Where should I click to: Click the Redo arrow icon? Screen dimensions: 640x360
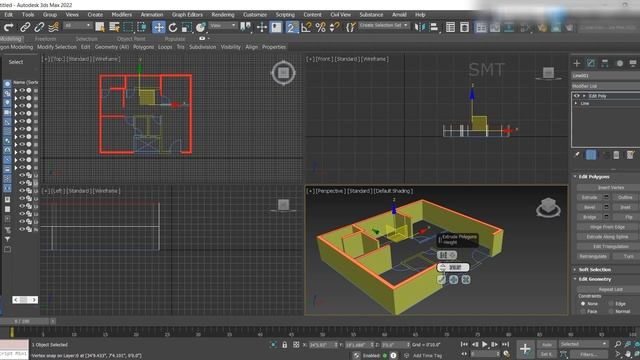coord(9,27)
